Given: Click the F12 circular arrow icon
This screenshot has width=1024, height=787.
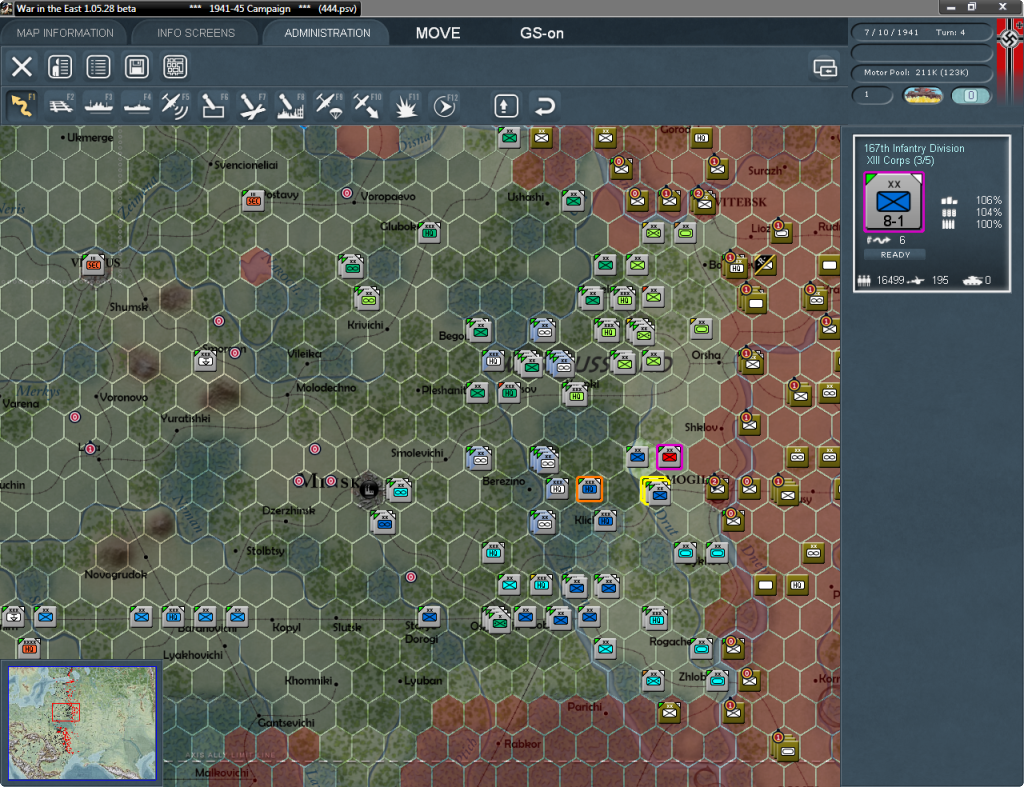Looking at the screenshot, I should pos(445,105).
